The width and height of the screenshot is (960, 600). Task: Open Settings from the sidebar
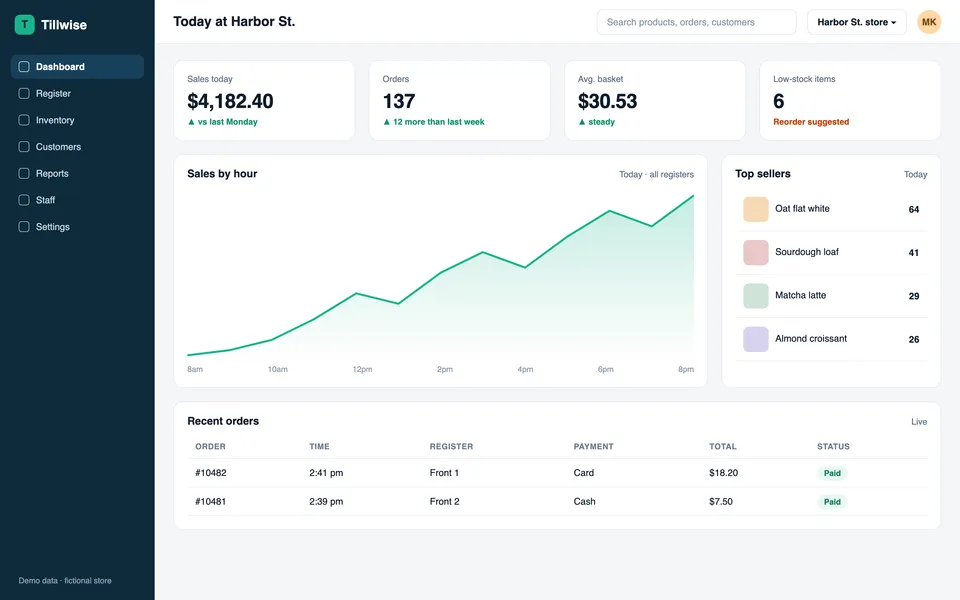coord(77,227)
